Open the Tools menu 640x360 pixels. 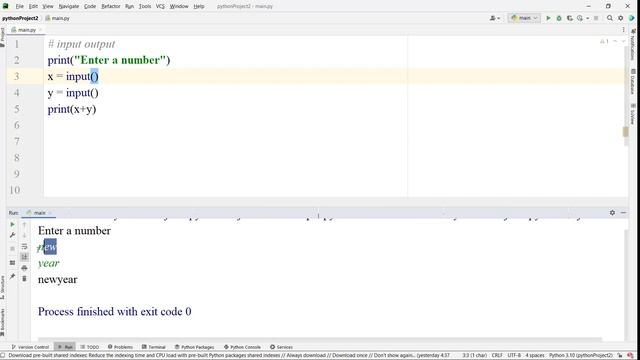[145, 6]
